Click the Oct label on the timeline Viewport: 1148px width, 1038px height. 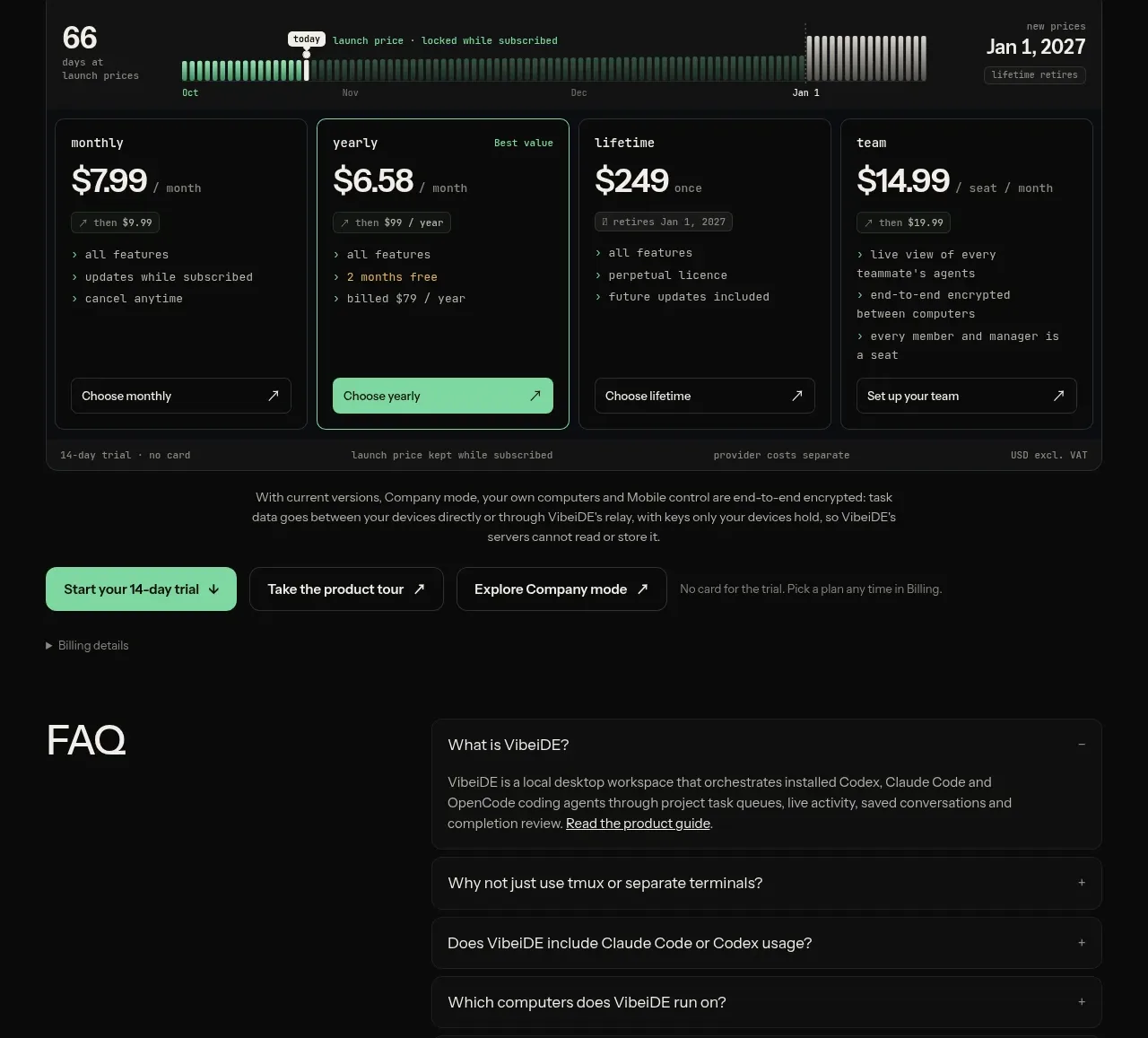(x=190, y=93)
